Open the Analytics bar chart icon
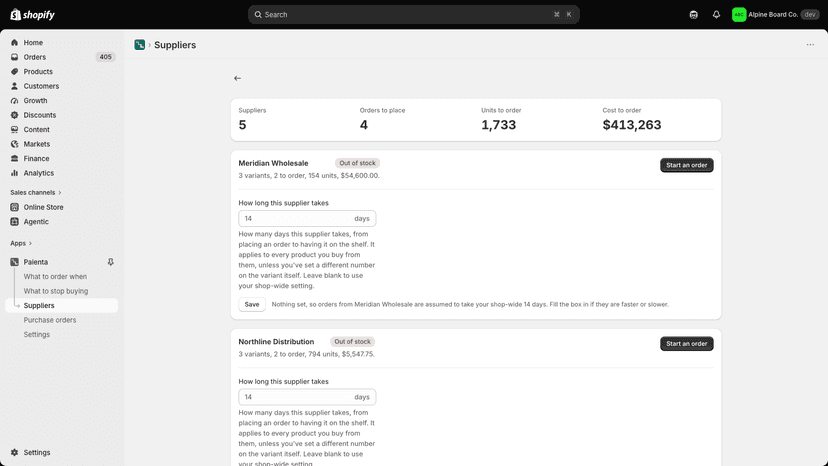Viewport: 828px width, 466px height. pyautogui.click(x=14, y=173)
